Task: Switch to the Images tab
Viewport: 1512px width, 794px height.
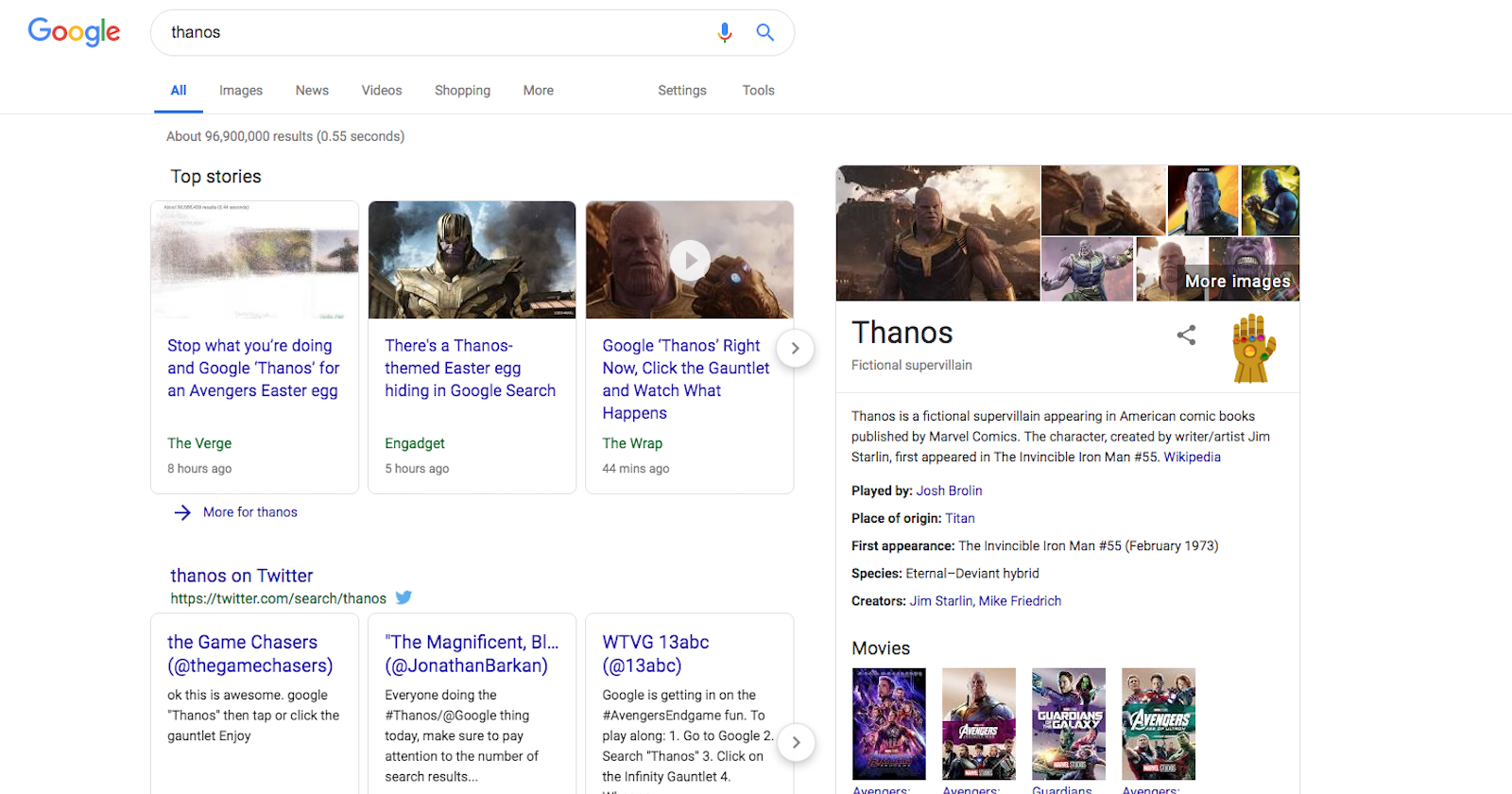Action: 241,91
